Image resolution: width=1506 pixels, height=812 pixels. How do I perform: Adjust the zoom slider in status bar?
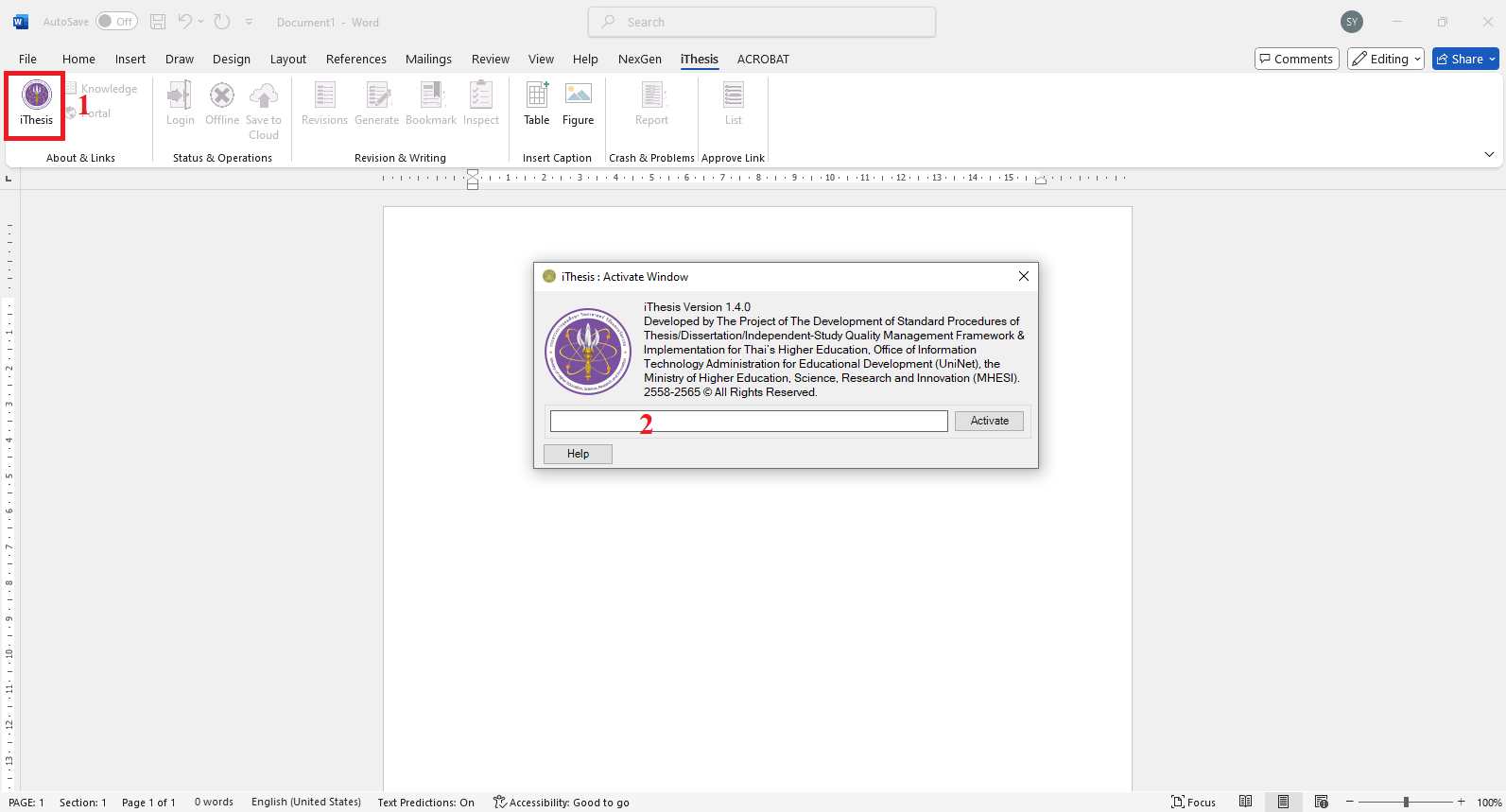(x=1406, y=802)
